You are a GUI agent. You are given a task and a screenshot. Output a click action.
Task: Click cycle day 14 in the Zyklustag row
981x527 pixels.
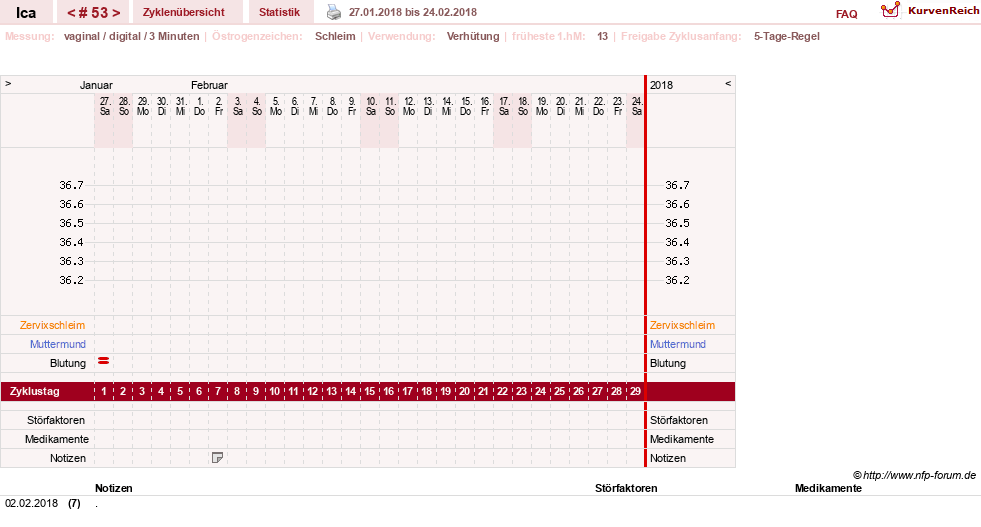pyautogui.click(x=350, y=391)
